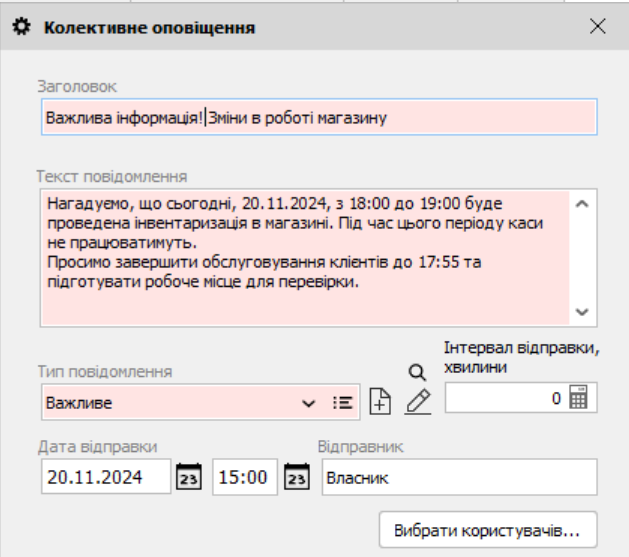Click the Інтервал відправки, хвилини label
Viewport: 629px width, 557px height.
[x=521, y=357]
